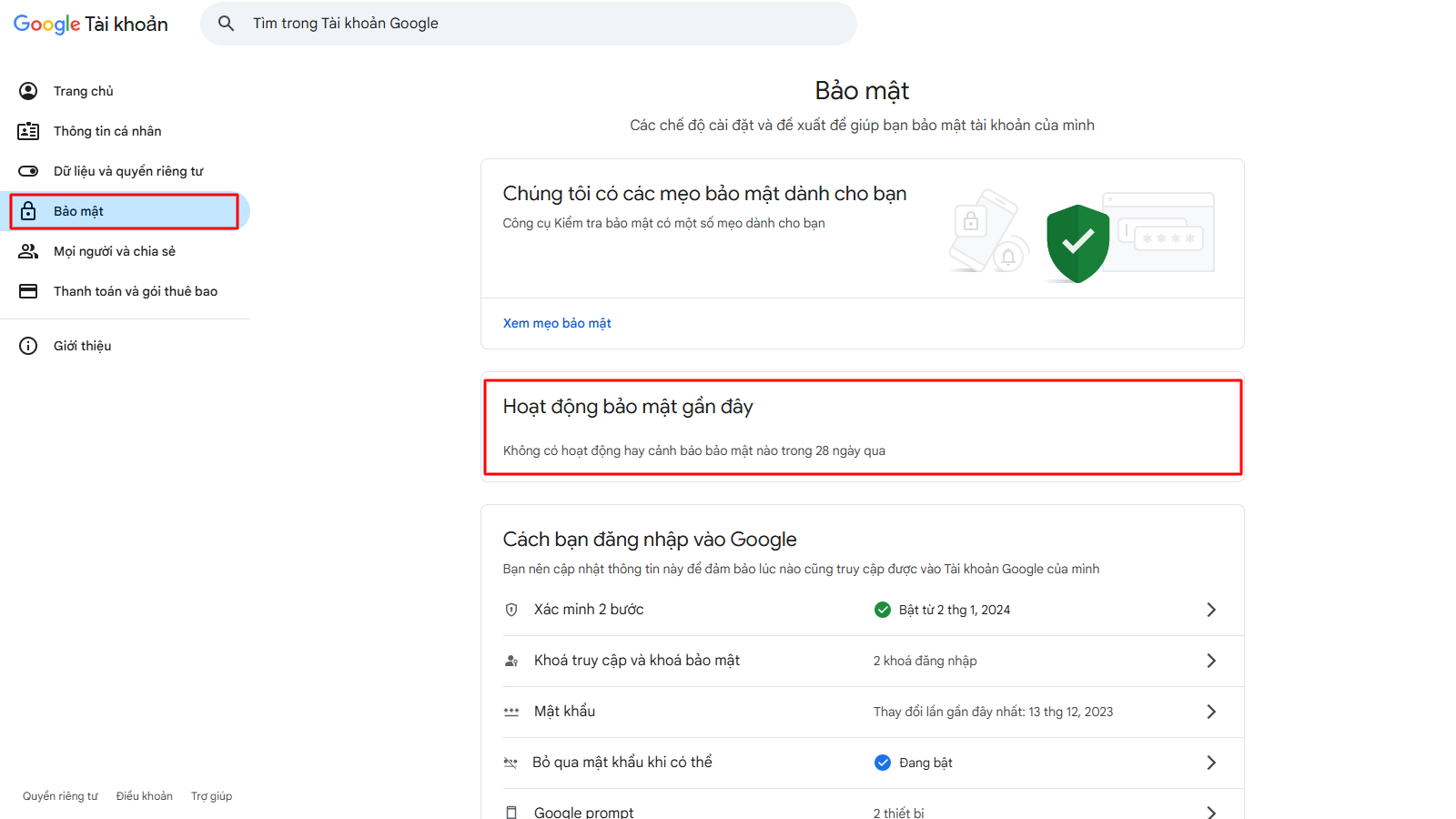Select the Bảo mật lock icon
Screen dimensions: 1456x819
click(28, 210)
